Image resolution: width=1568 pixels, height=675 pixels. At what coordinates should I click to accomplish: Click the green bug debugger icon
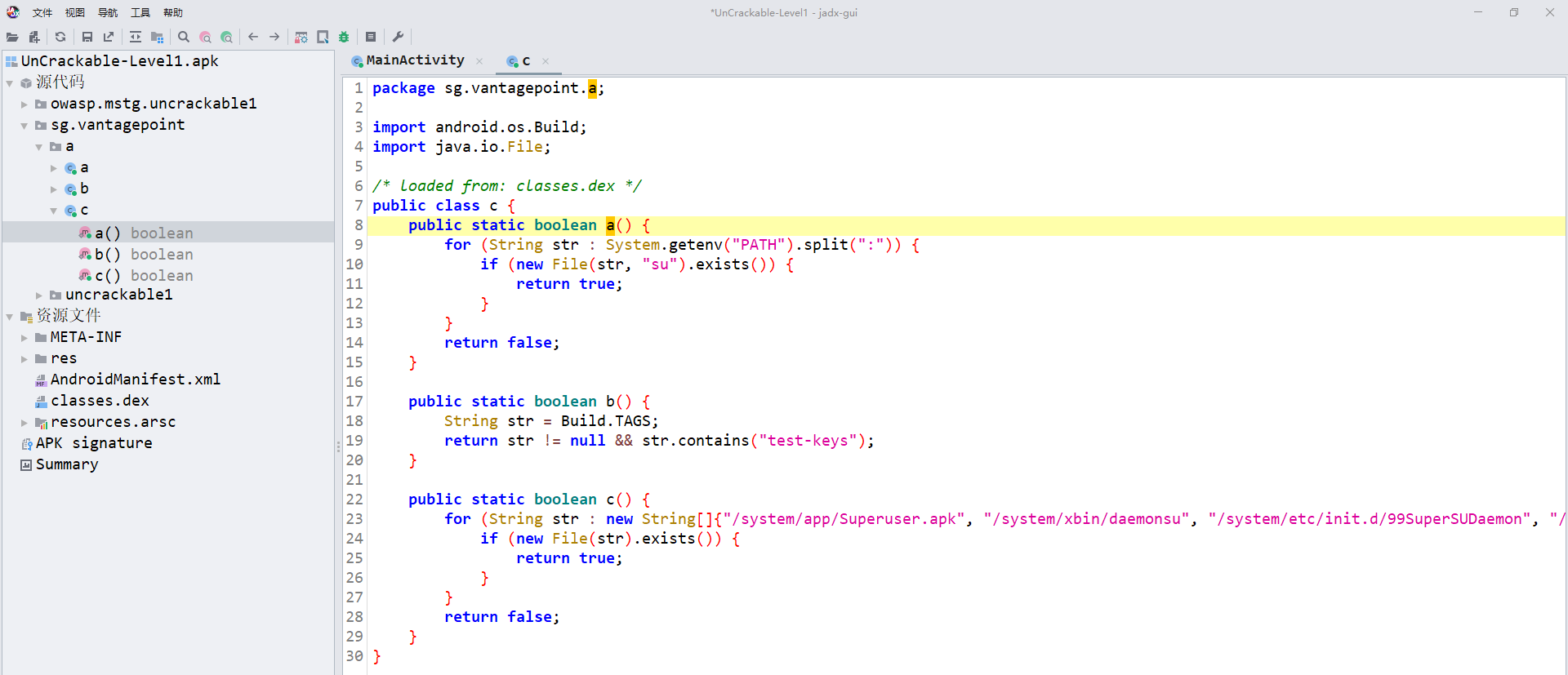[x=344, y=37]
